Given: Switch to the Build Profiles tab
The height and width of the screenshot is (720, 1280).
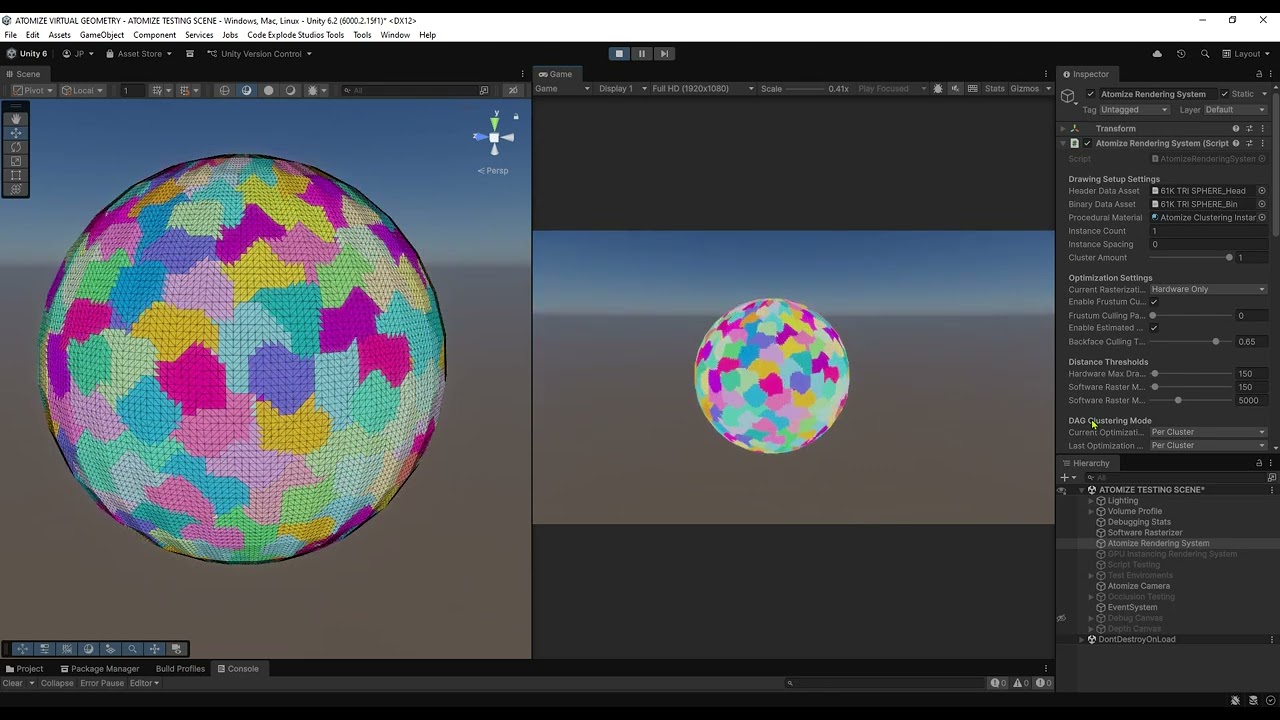Looking at the screenshot, I should click(x=180, y=669).
